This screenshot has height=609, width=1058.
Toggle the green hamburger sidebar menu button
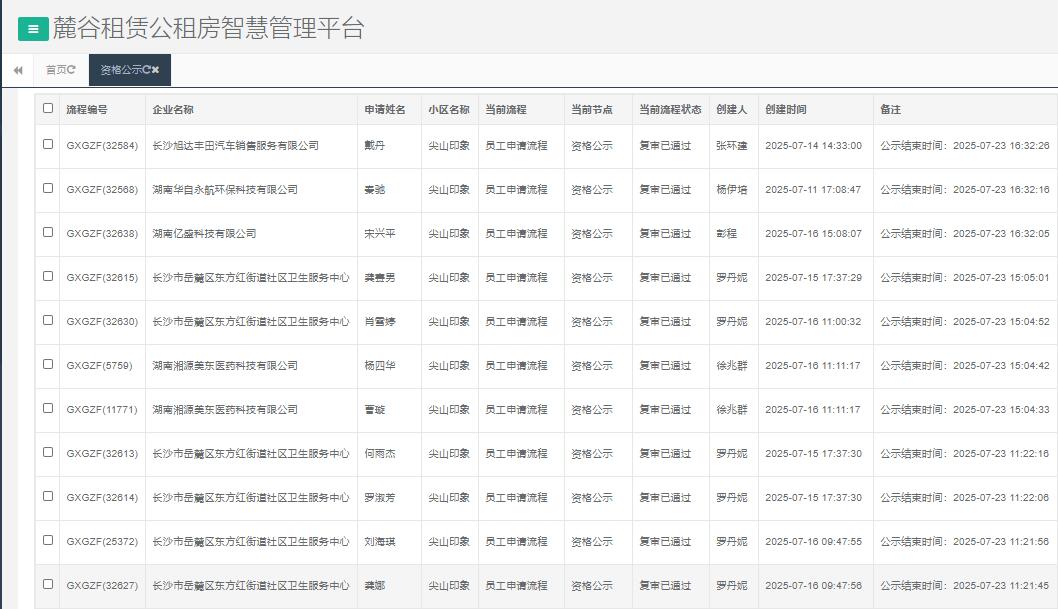(x=33, y=29)
